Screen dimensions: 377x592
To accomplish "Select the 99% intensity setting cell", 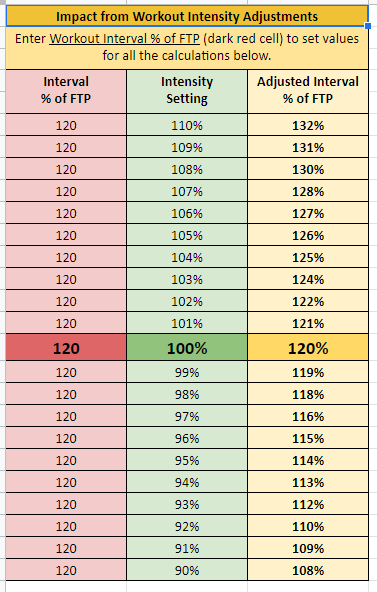I will (187, 372).
